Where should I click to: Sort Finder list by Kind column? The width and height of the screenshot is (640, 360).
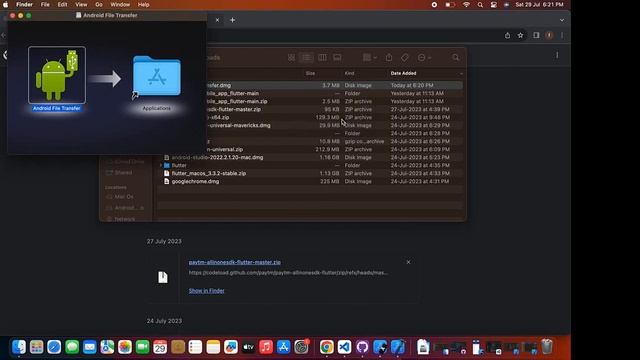coord(349,73)
